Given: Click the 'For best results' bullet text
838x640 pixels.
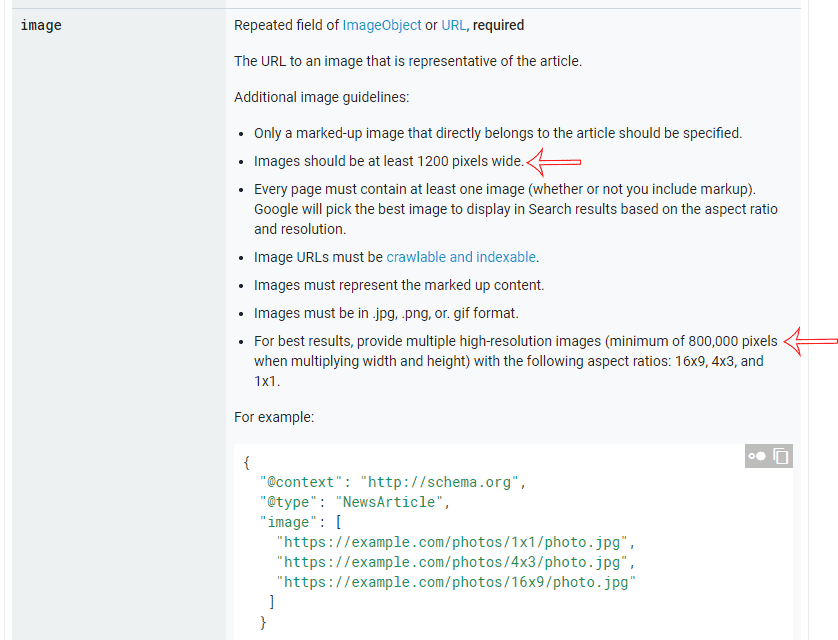Looking at the screenshot, I should [516, 361].
